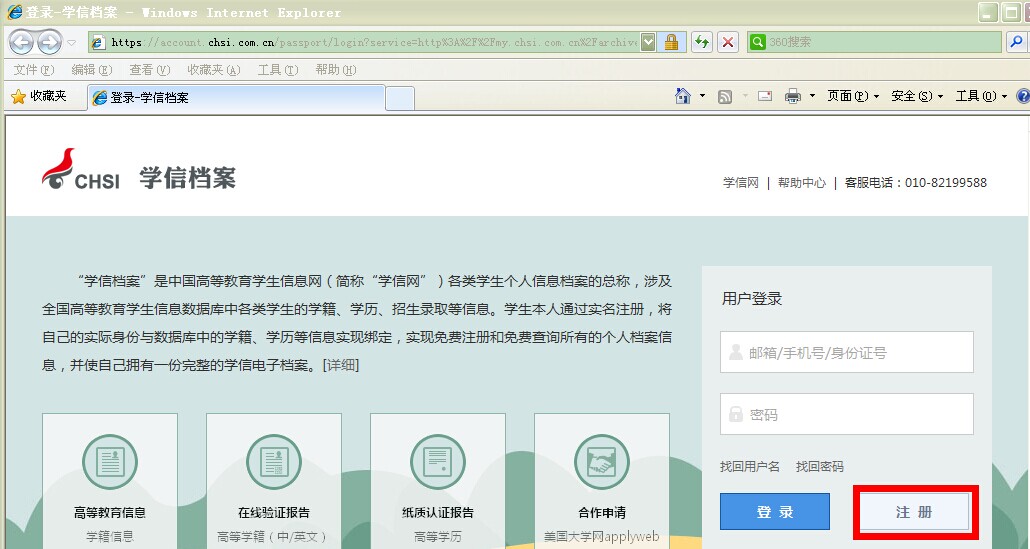
Task: Open the 收藏夹(A) menu
Action: click(213, 70)
